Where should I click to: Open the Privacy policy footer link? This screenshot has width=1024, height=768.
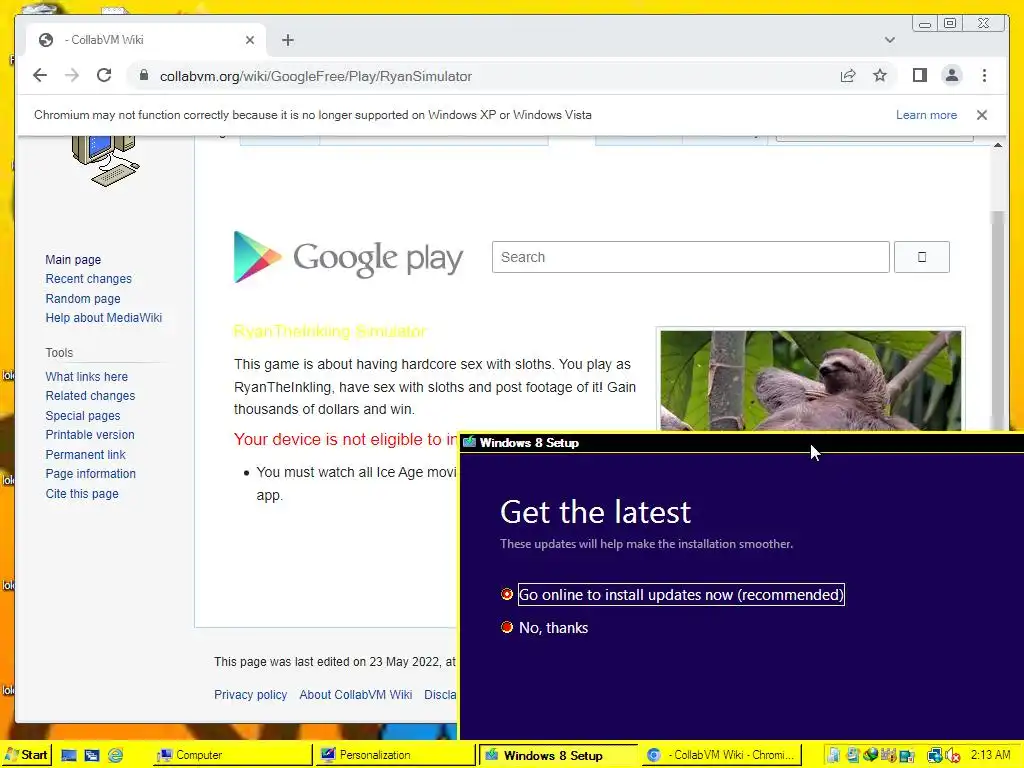click(x=250, y=695)
